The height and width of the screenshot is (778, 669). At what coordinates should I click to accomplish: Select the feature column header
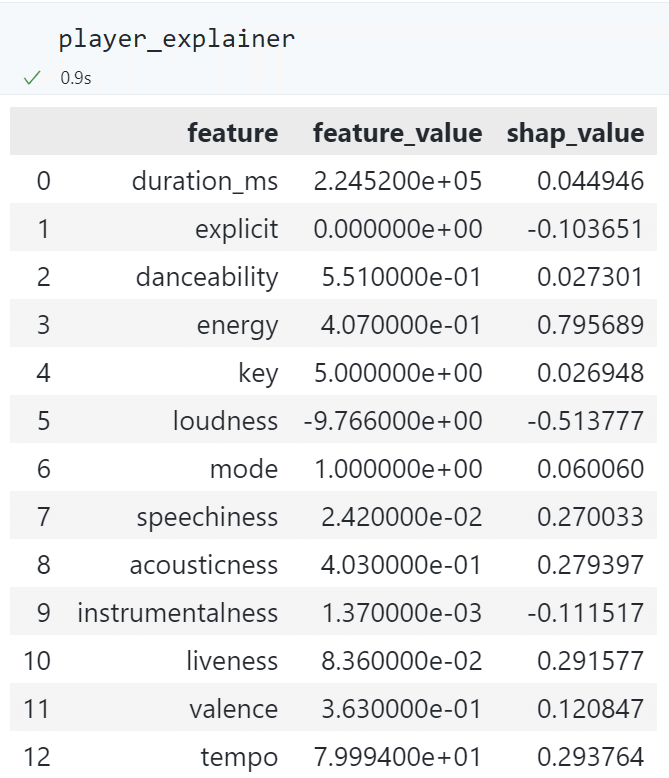(232, 133)
